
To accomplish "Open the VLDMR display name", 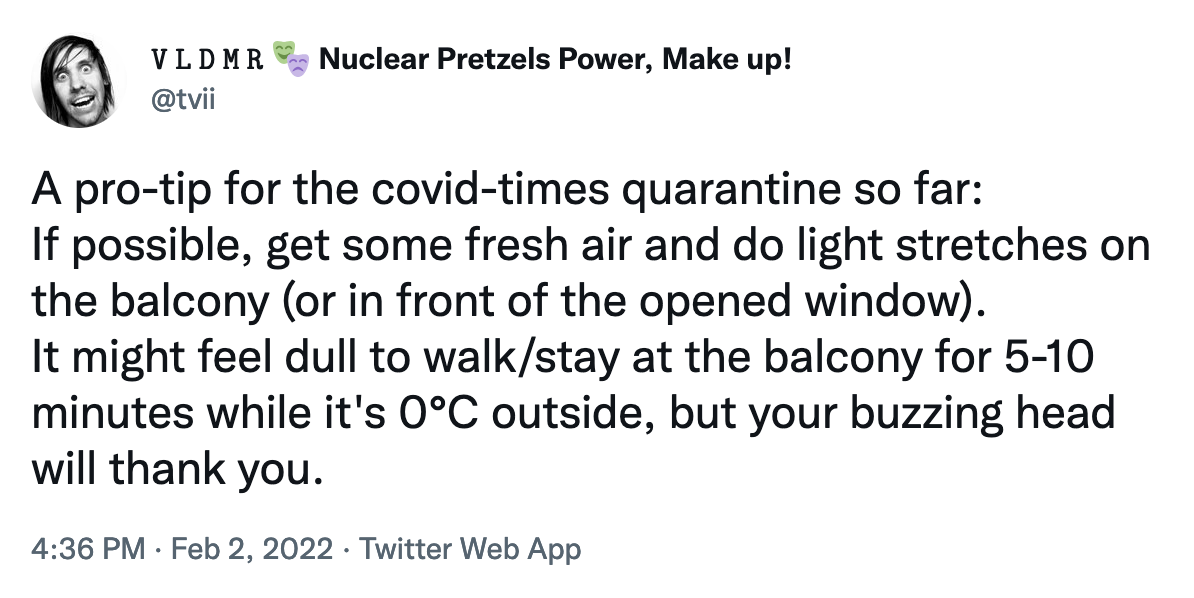I will pyautogui.click(x=208, y=59).
